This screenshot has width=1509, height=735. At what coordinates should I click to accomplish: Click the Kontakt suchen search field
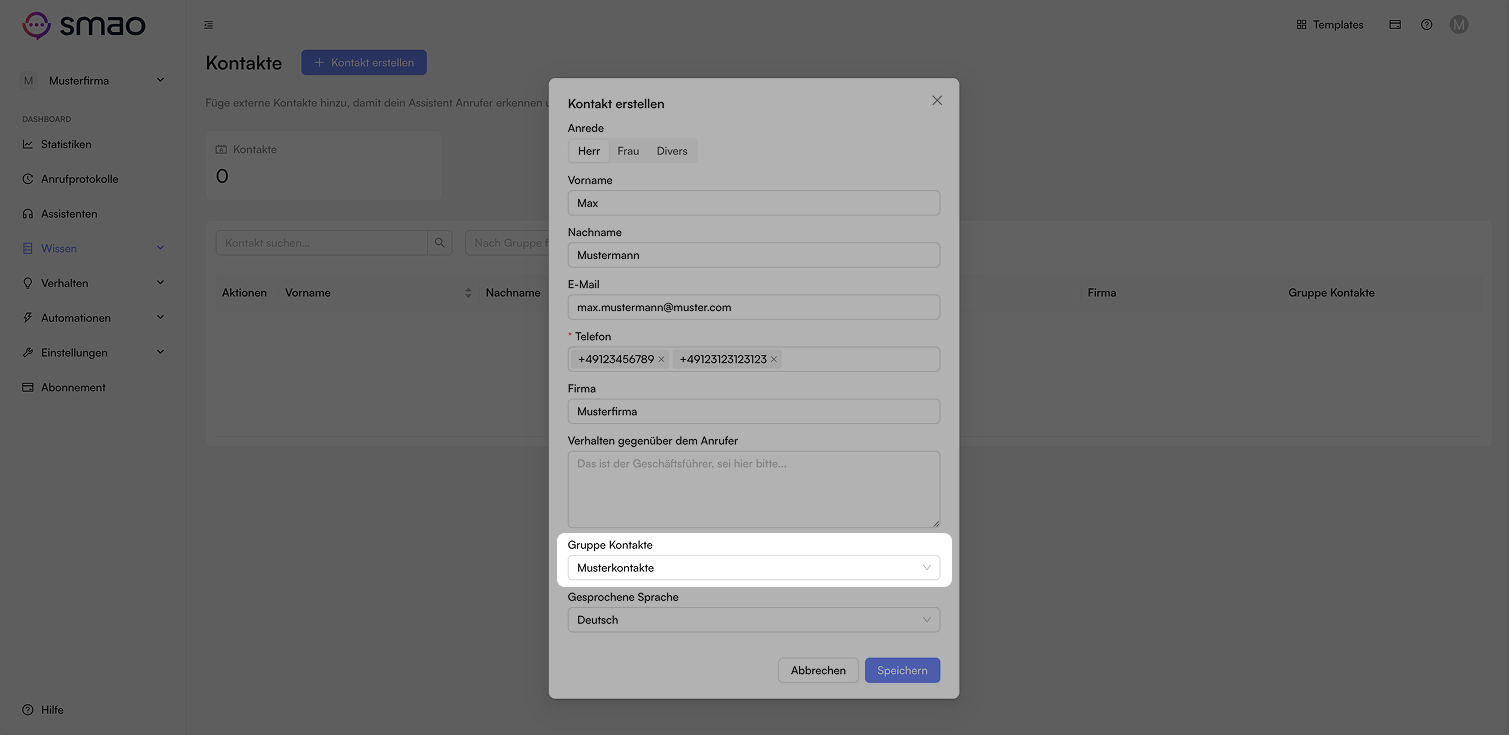[x=322, y=243]
